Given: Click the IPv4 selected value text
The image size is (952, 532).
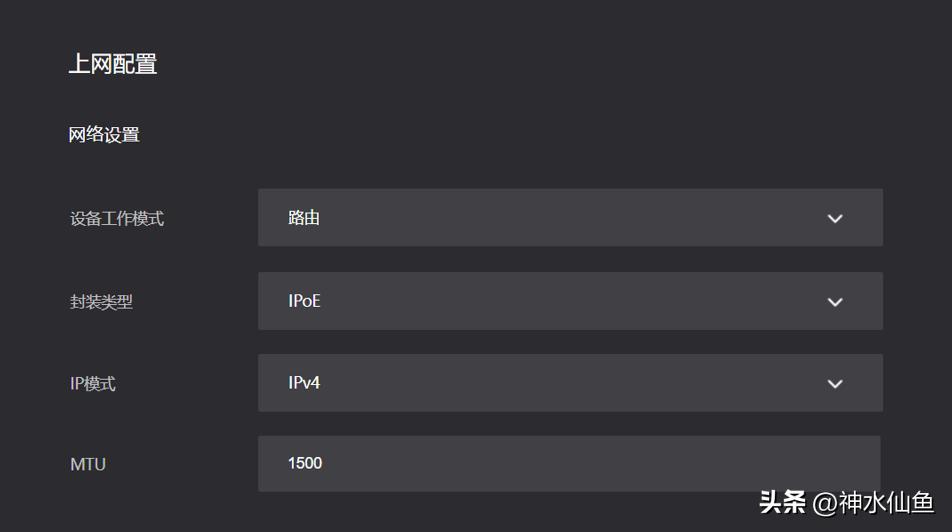Looking at the screenshot, I should (304, 383).
